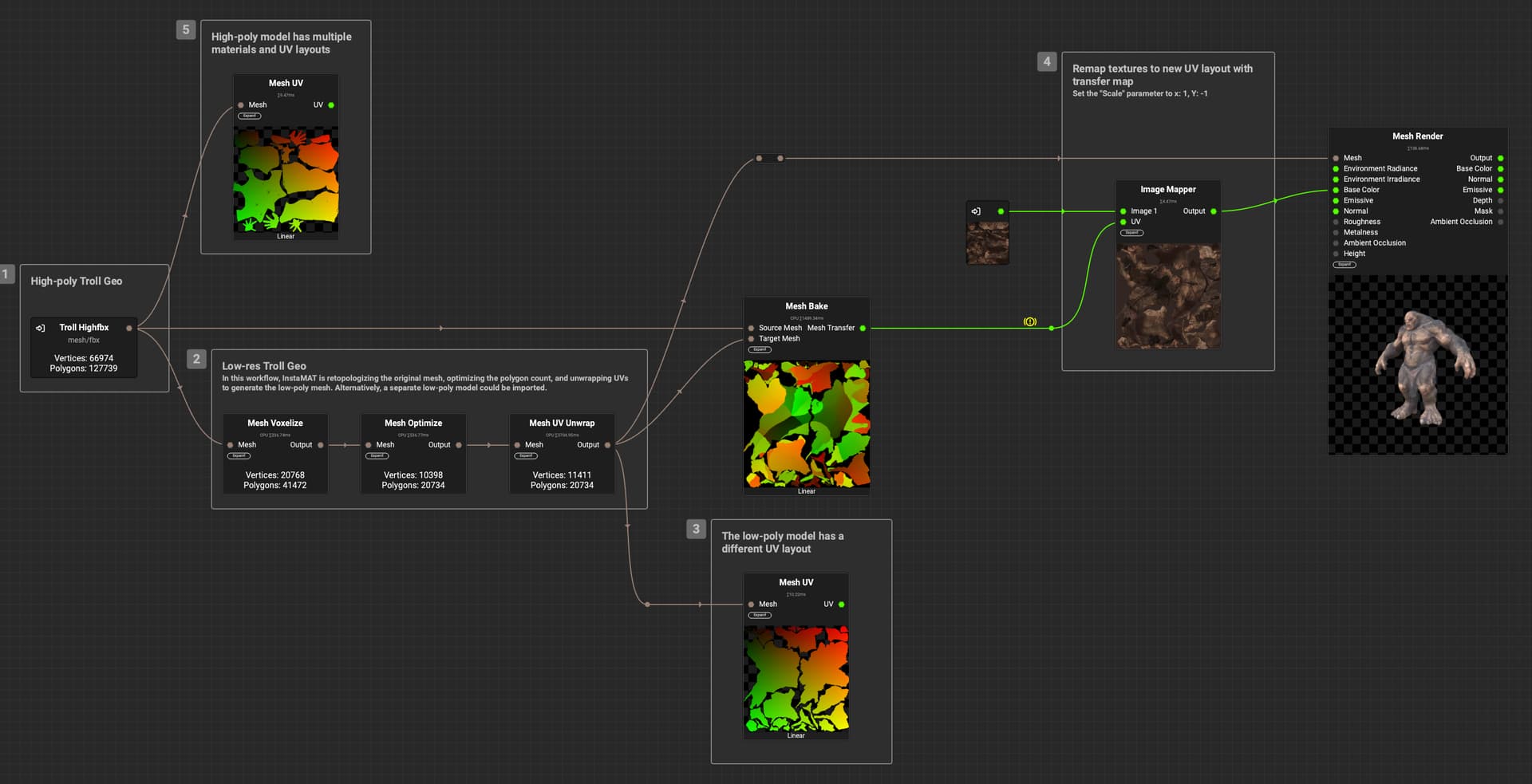Click the Roughness input port on Mesh Render
Image resolution: width=1532 pixels, height=784 pixels.
1336,222
